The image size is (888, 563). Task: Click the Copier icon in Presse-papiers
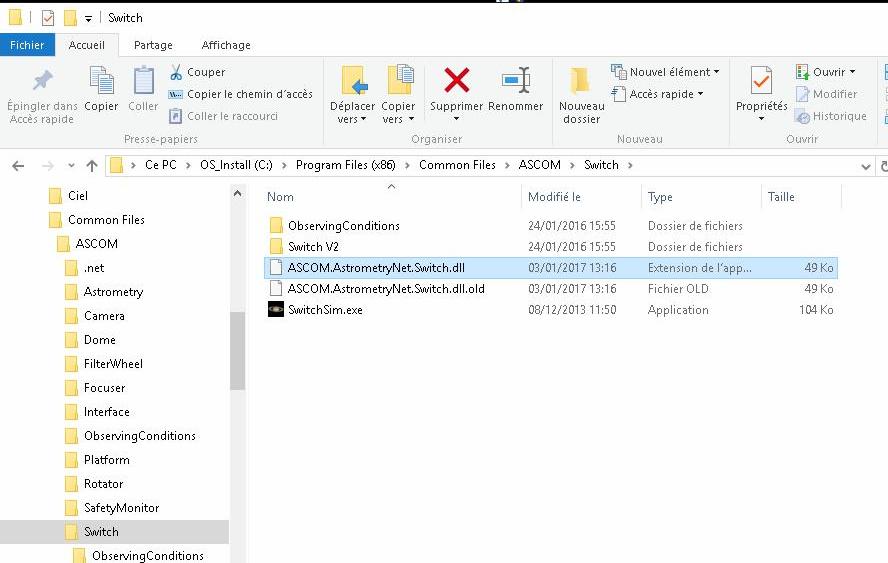click(x=101, y=80)
